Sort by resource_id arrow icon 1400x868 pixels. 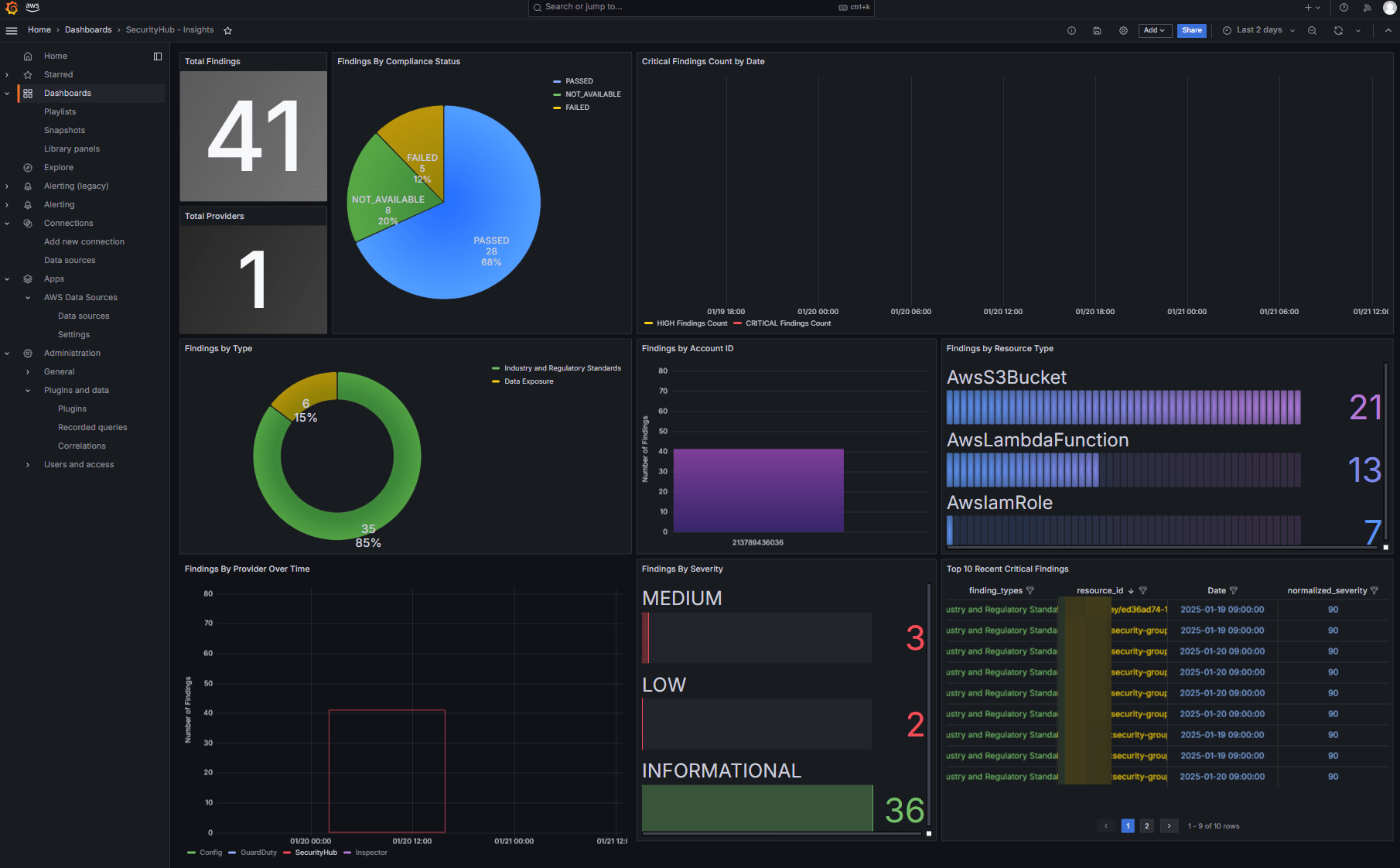tap(1131, 591)
